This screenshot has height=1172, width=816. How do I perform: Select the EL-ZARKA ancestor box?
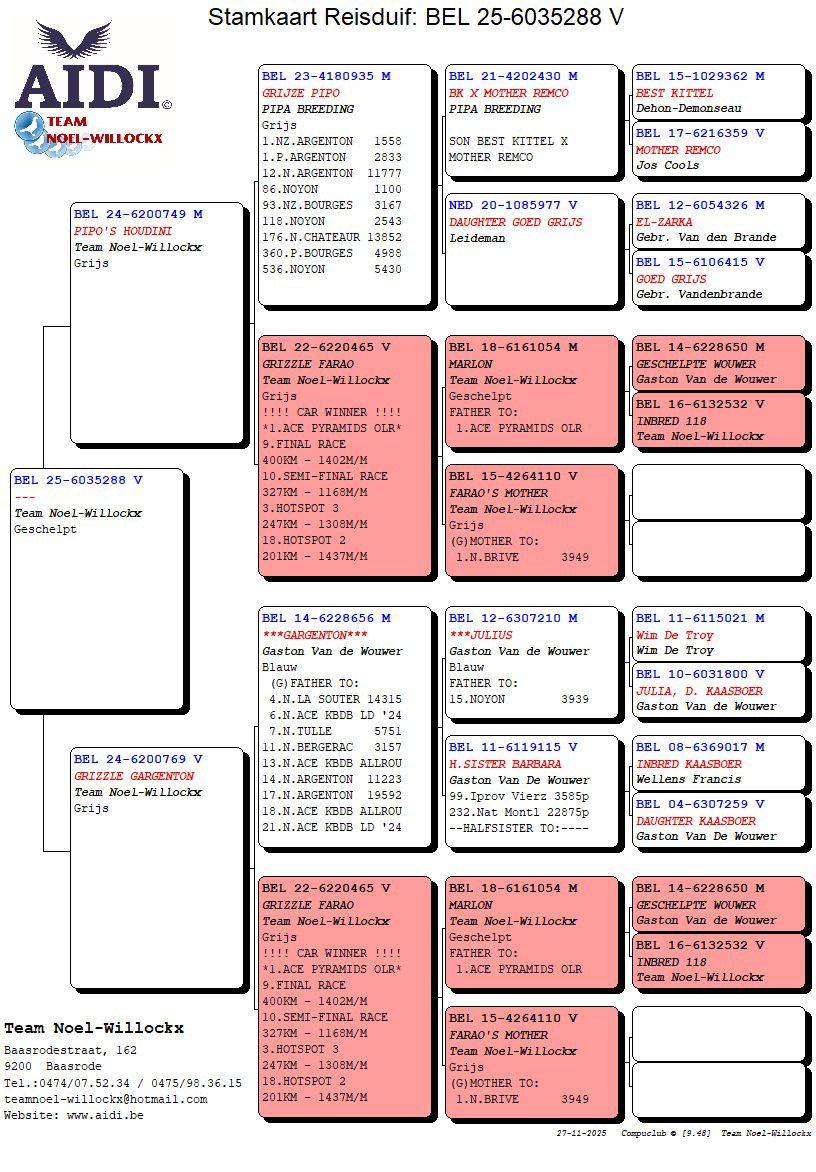click(x=718, y=221)
